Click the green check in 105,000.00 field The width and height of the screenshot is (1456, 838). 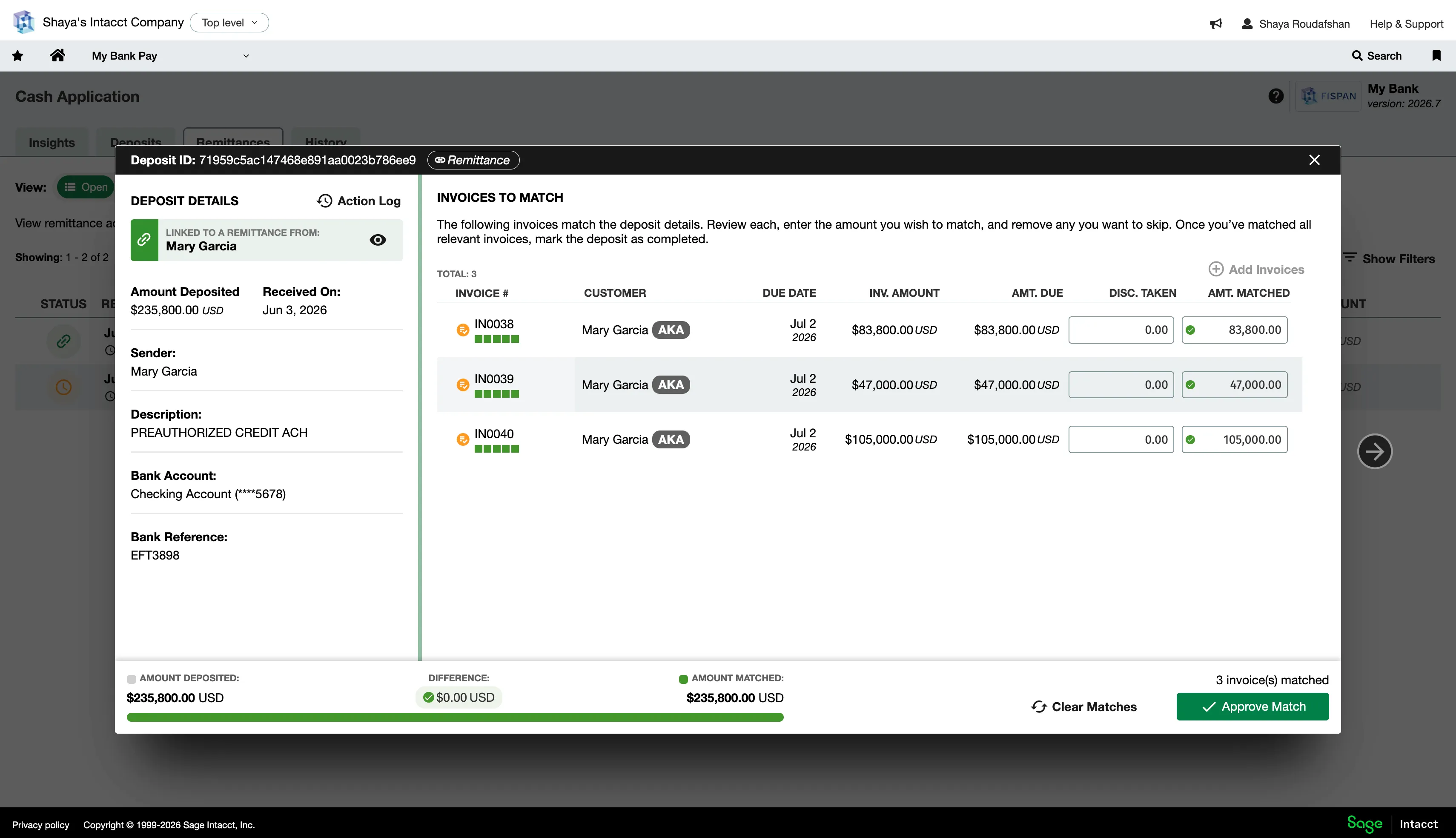pos(1190,440)
